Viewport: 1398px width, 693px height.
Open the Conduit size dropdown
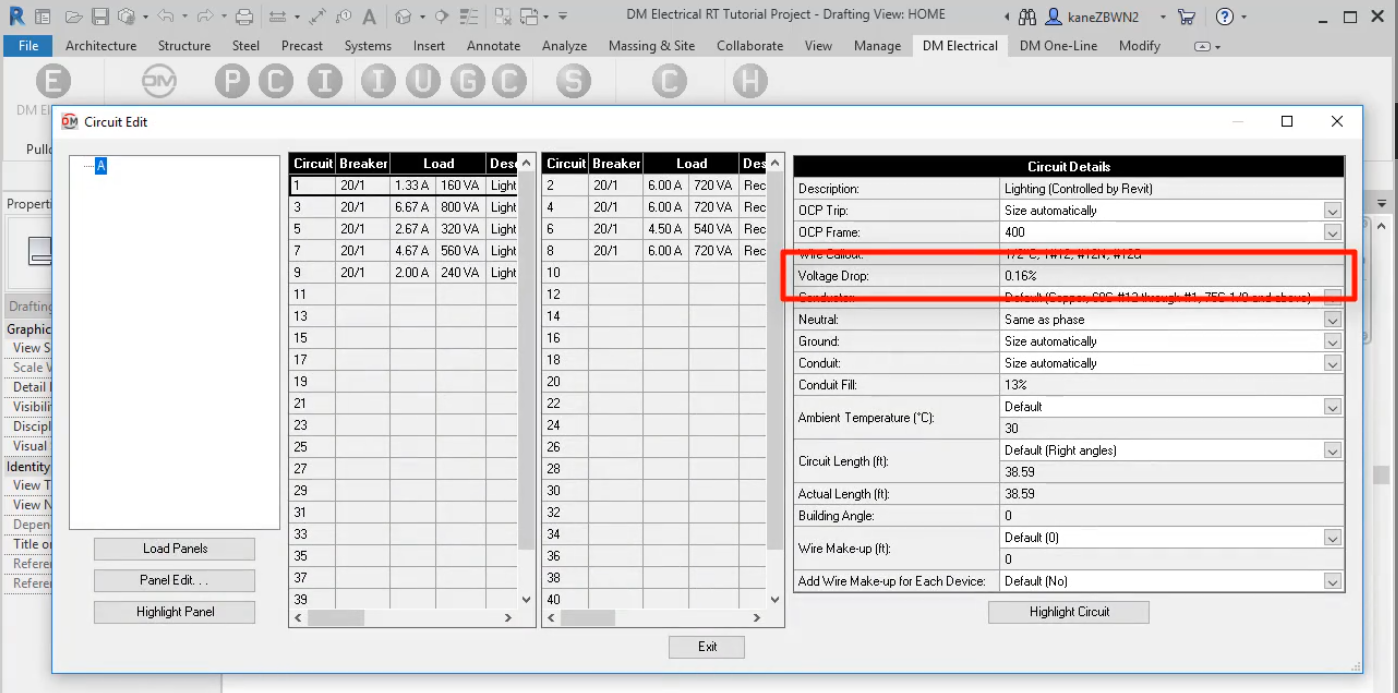pyautogui.click(x=1332, y=364)
